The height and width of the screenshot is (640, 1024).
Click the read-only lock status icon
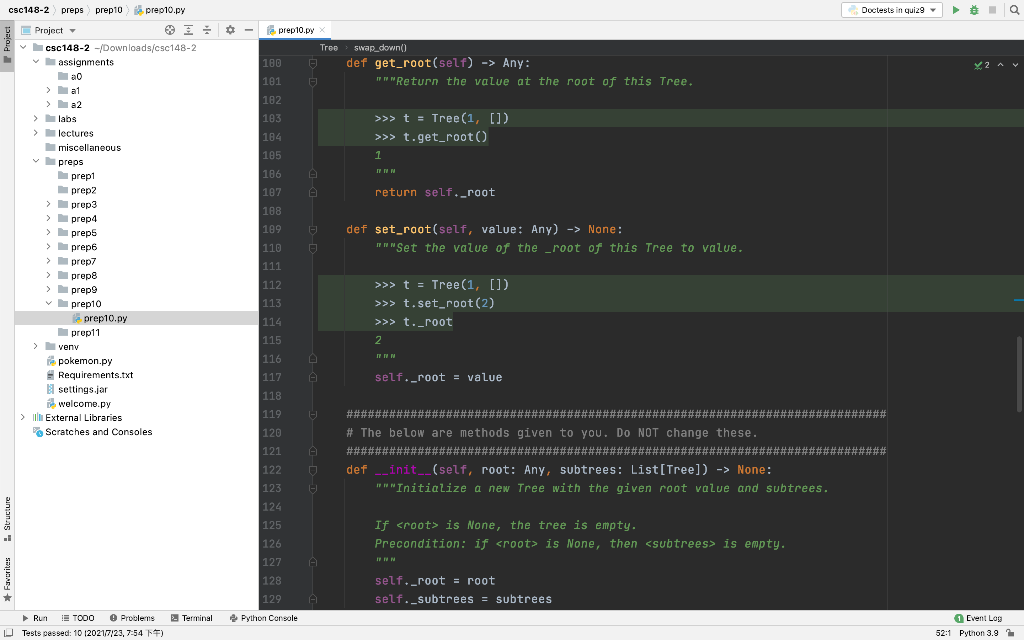click(1010, 633)
